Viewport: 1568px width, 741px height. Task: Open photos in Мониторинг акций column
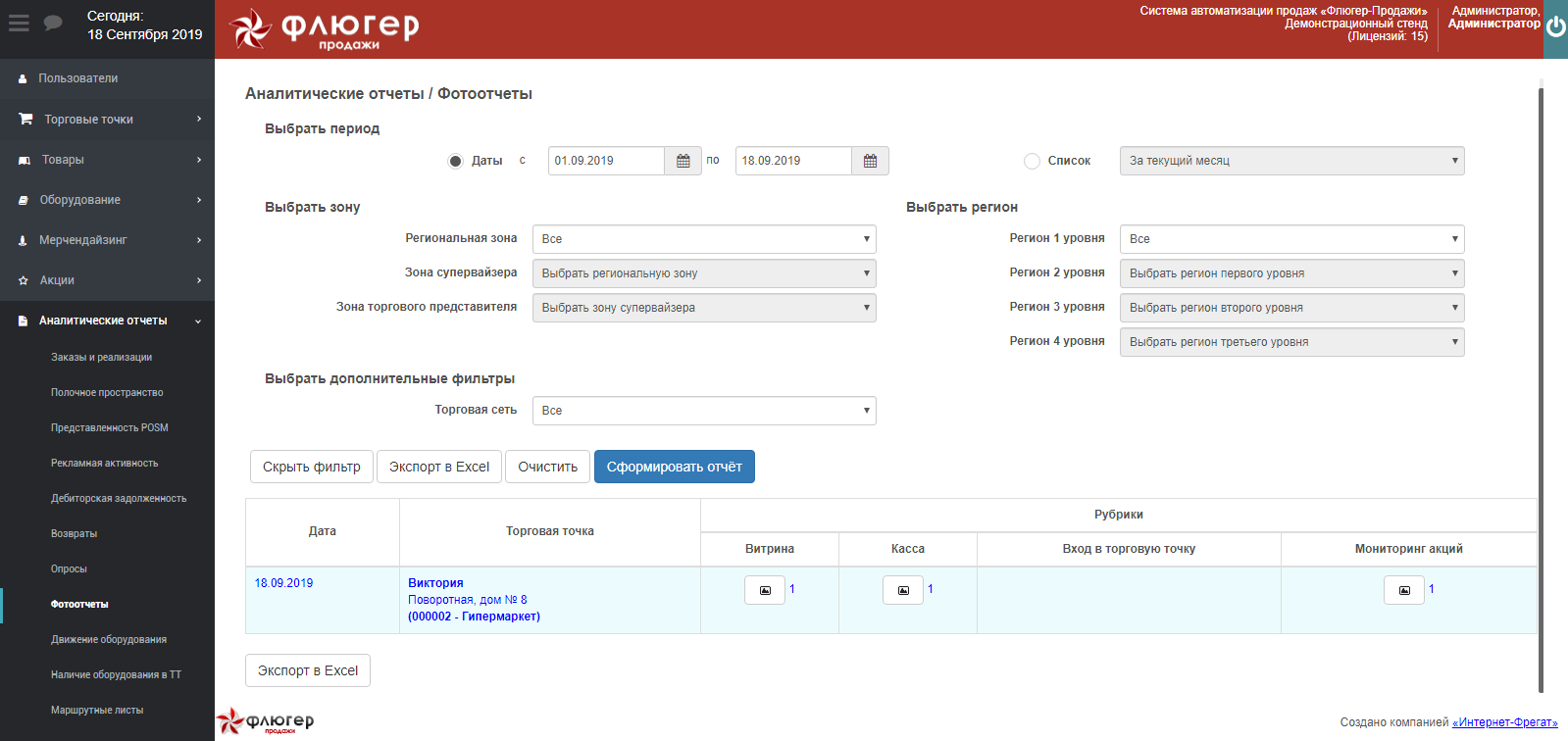pyautogui.click(x=1404, y=590)
